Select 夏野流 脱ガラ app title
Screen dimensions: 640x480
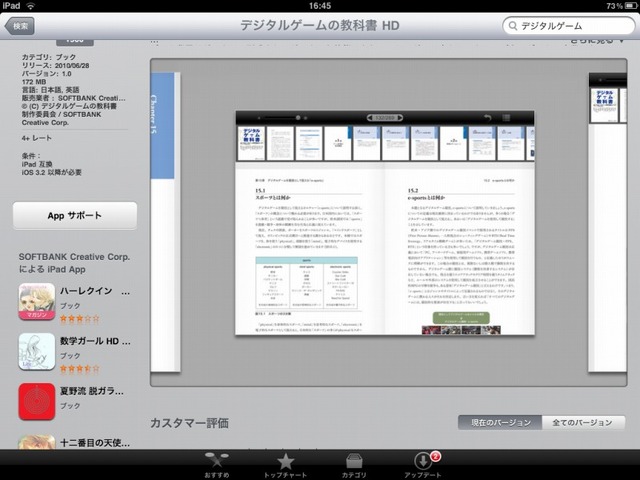pos(92,391)
